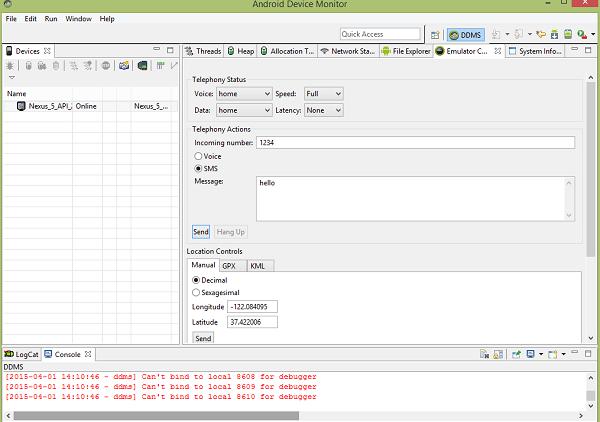This screenshot has width=600, height=422.
Task: Open the Edit menu
Action: point(31,19)
